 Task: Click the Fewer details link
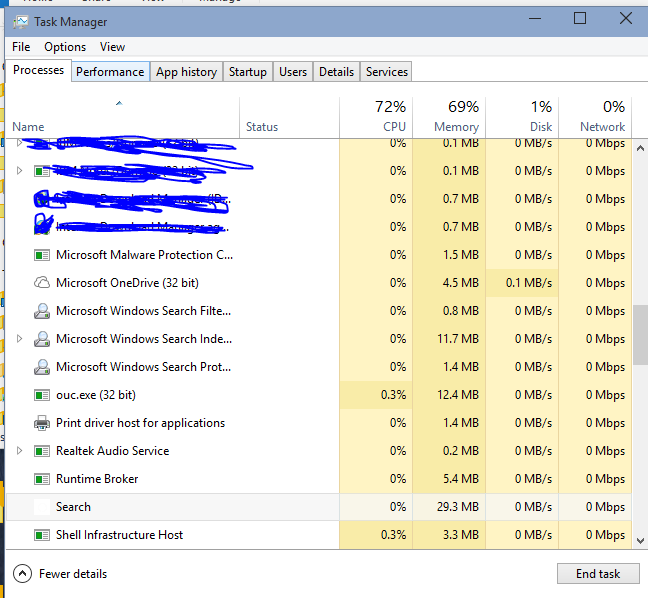[73, 574]
